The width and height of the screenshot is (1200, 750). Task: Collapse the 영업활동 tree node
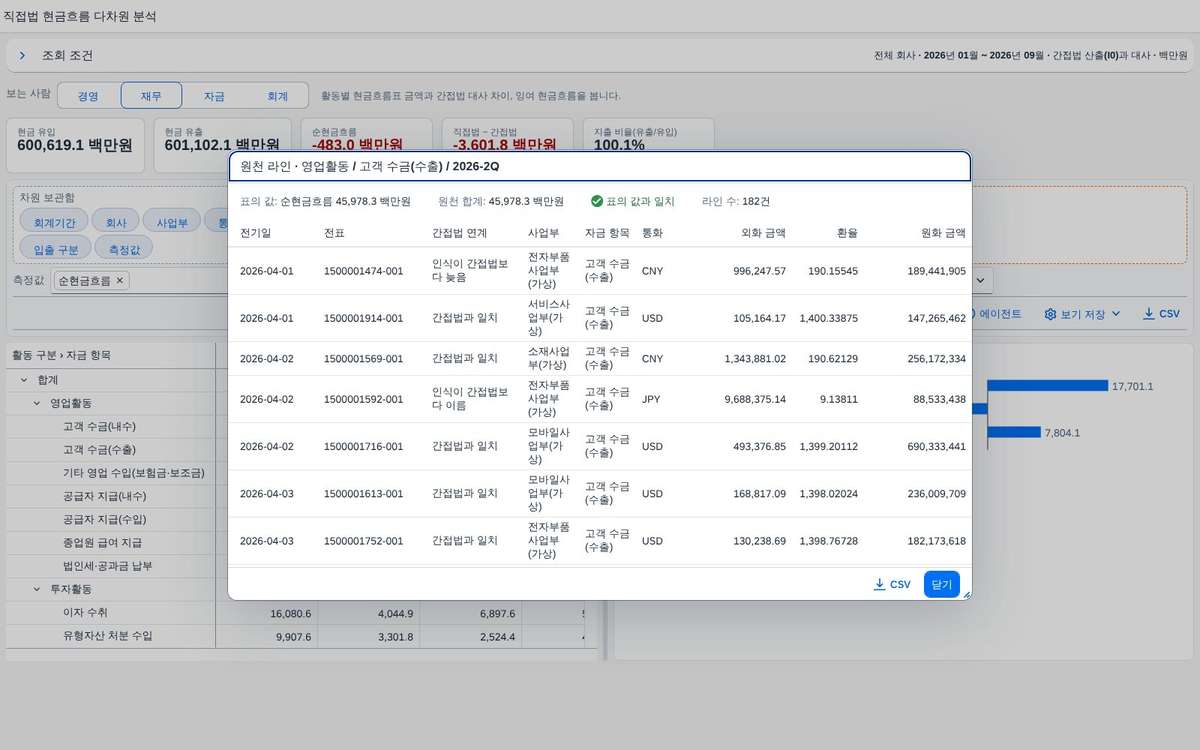point(37,403)
